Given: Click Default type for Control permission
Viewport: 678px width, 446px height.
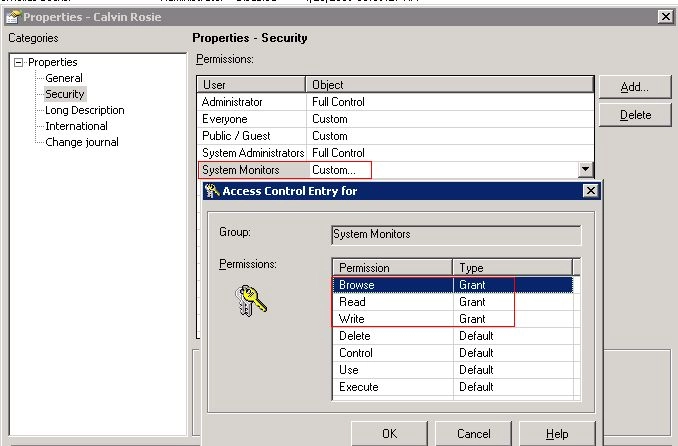Looking at the screenshot, I should pos(476,353).
